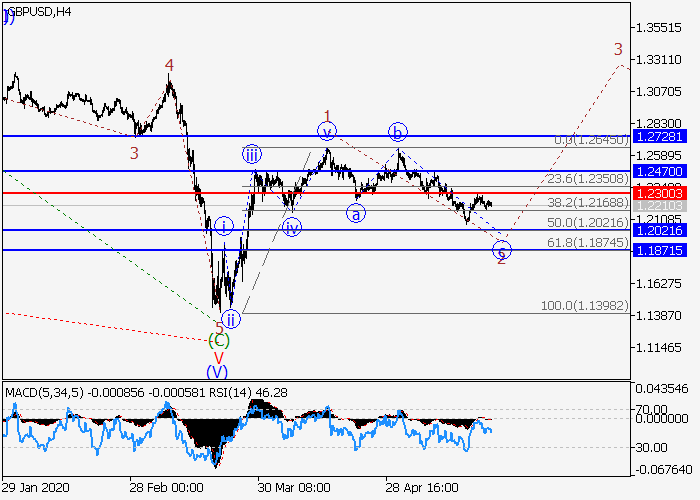The image size is (700, 500).
Task: Select the circled wave v marker
Action: pos(326,130)
